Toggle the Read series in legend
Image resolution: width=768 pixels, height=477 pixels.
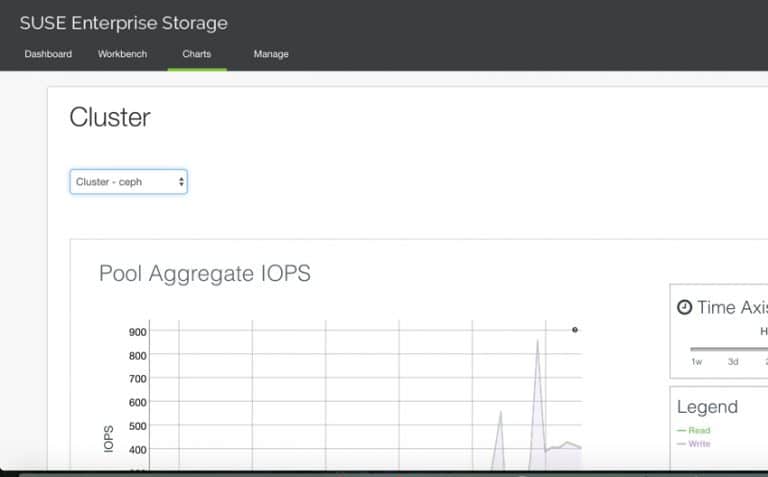699,430
